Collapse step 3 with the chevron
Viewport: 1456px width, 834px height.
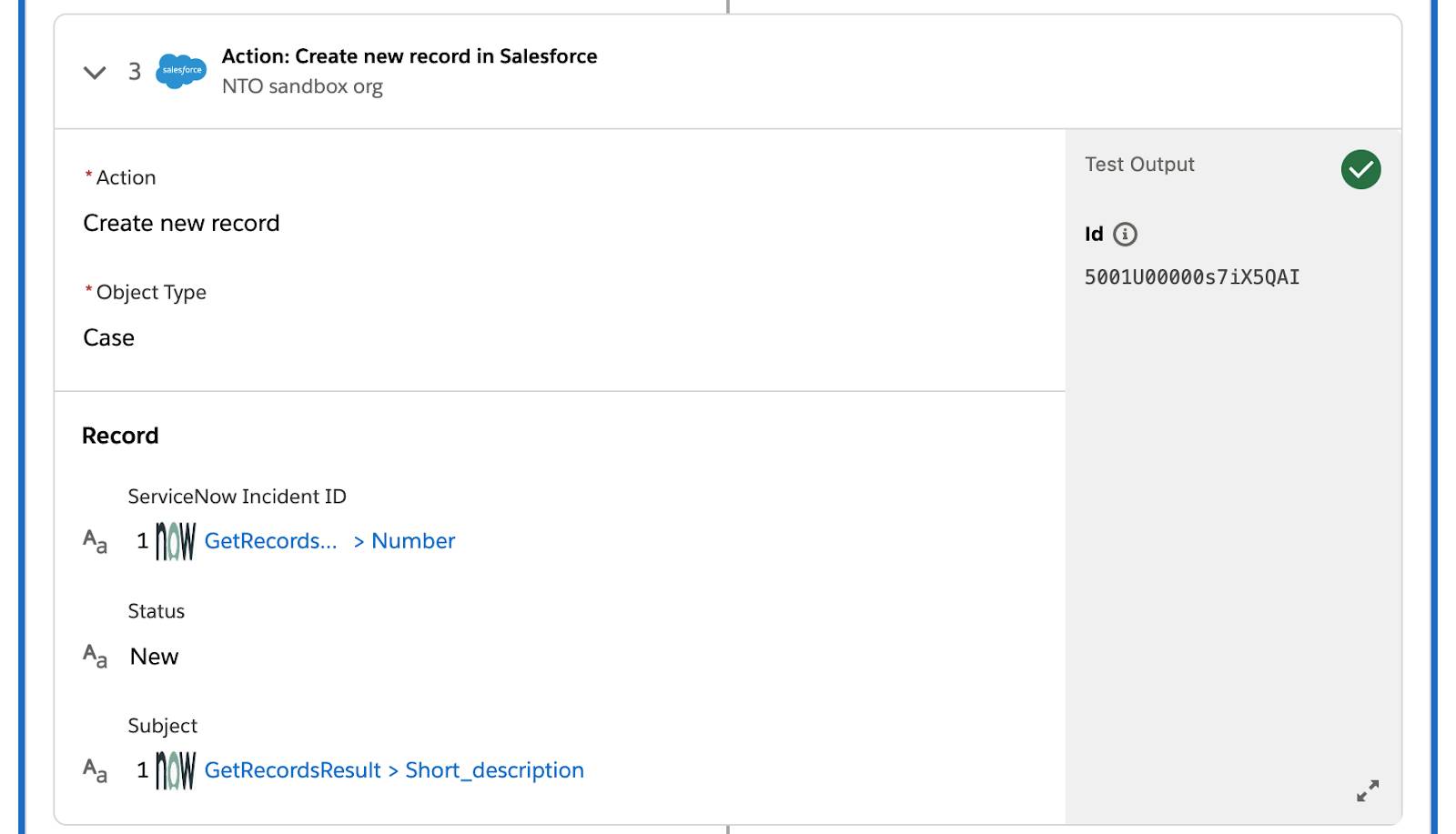coord(95,72)
